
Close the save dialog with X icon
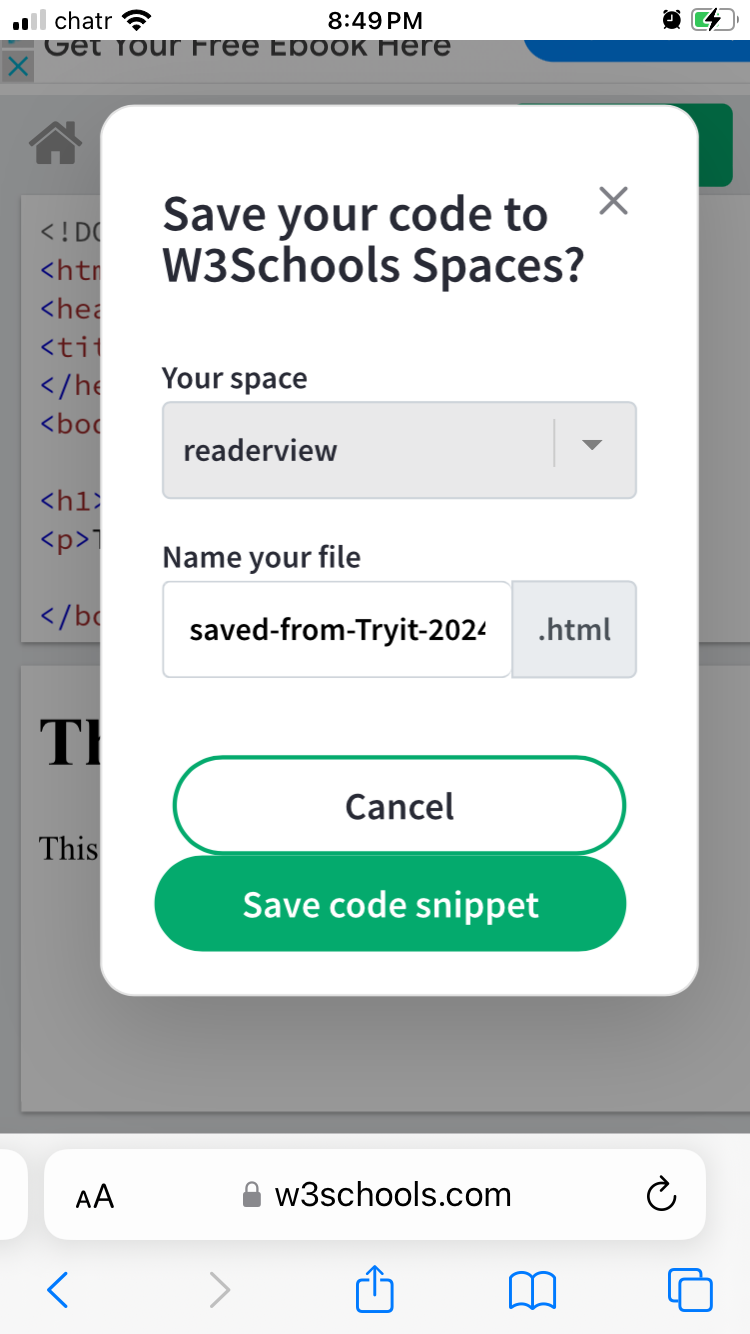pos(613,201)
